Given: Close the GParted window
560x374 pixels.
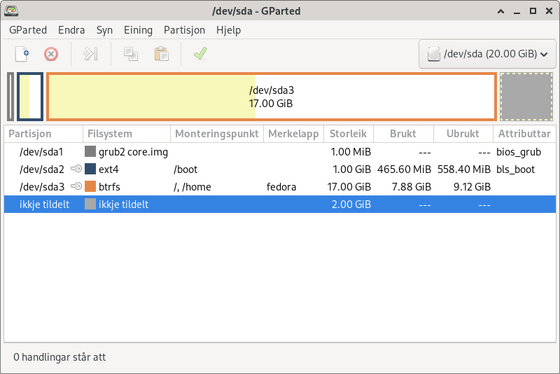Looking at the screenshot, I should pyautogui.click(x=549, y=11).
